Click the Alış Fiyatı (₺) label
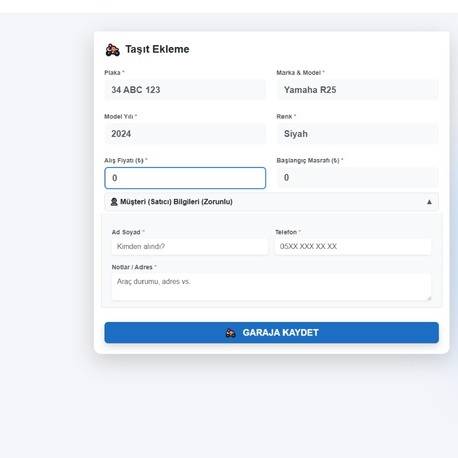 click(124, 160)
